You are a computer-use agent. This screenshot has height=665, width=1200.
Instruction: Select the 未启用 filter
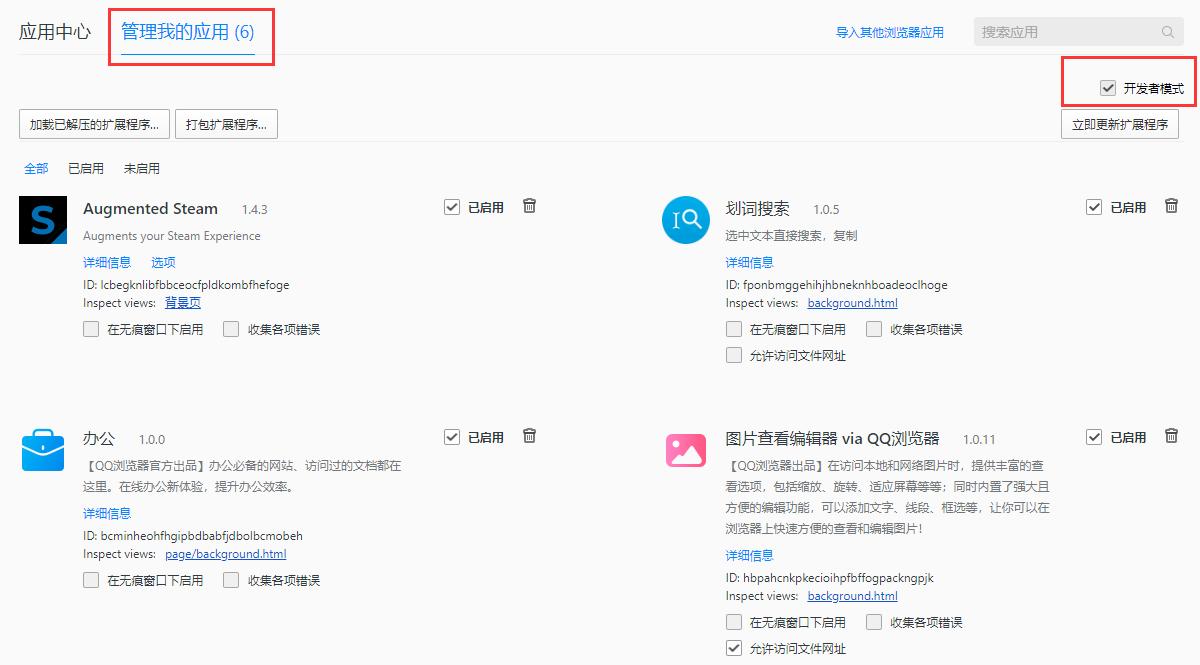(141, 168)
